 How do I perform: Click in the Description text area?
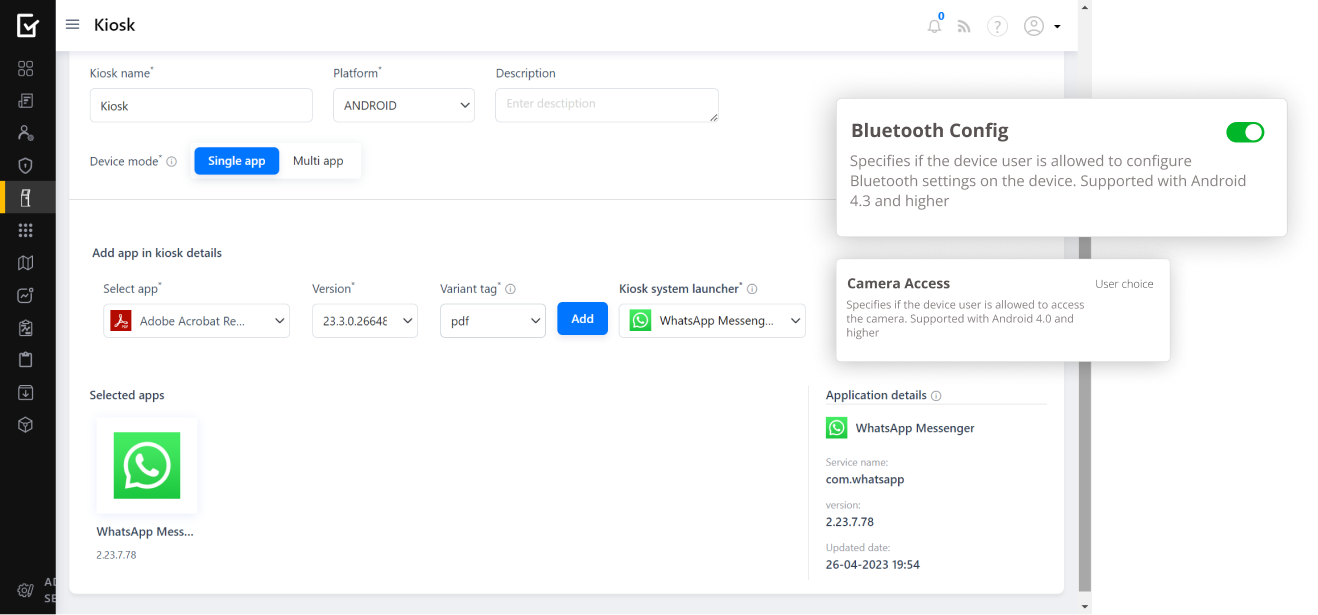tap(607, 105)
